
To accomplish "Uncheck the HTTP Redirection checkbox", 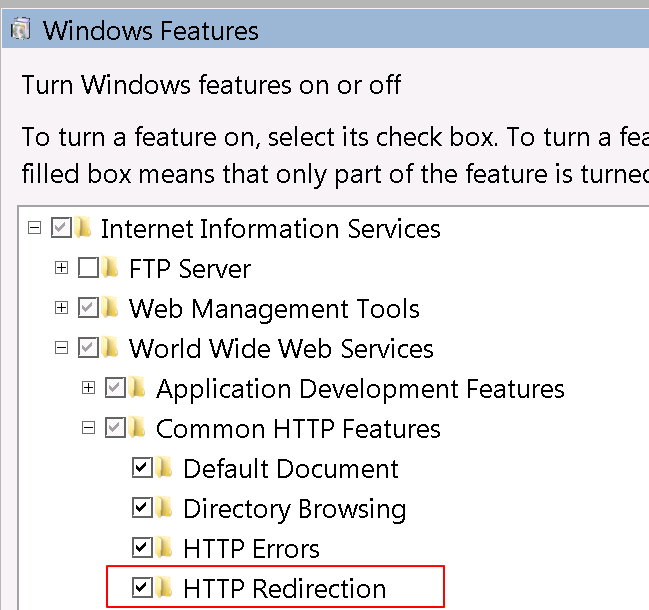I will pos(143,588).
